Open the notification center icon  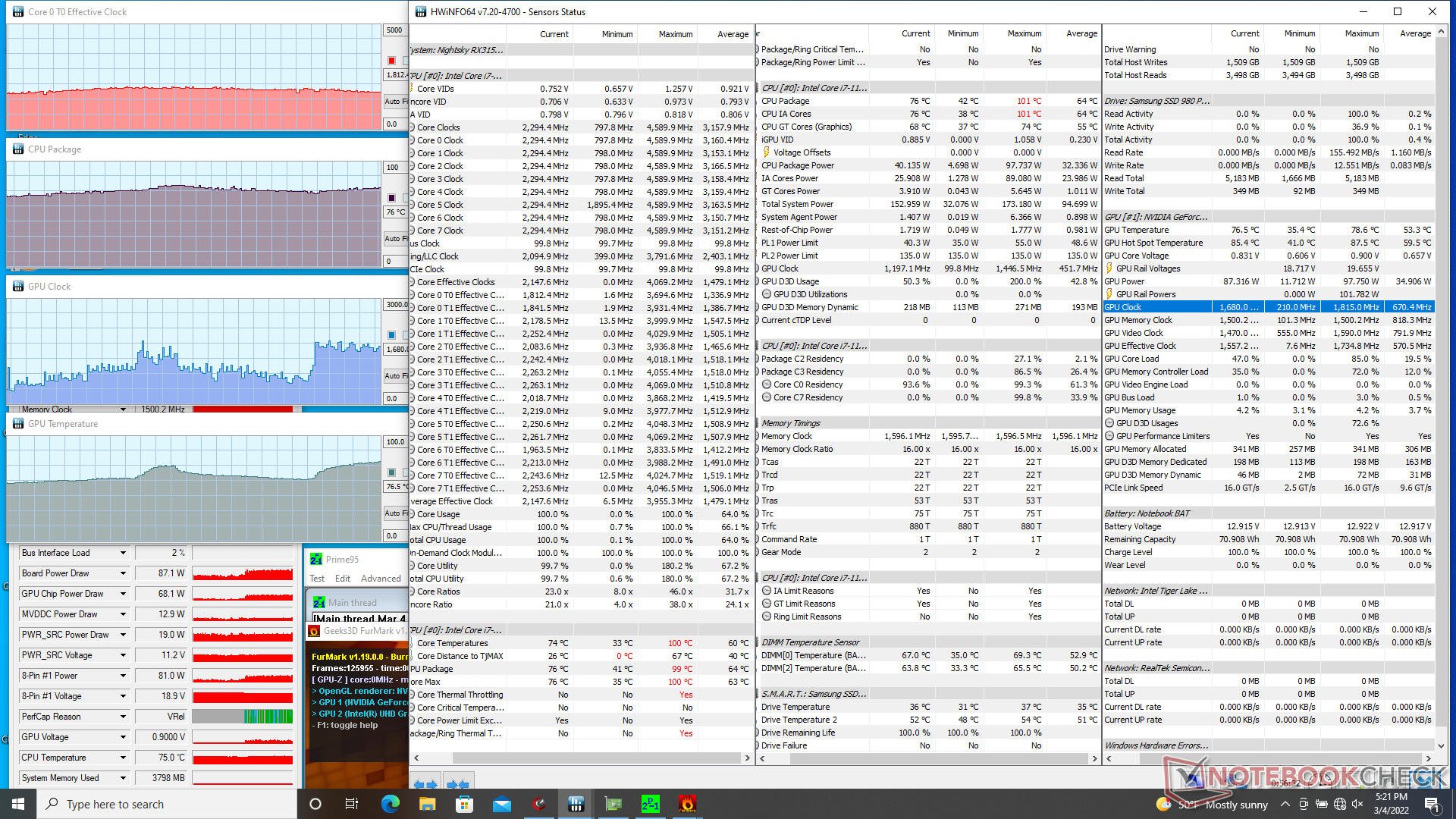[x=1432, y=804]
